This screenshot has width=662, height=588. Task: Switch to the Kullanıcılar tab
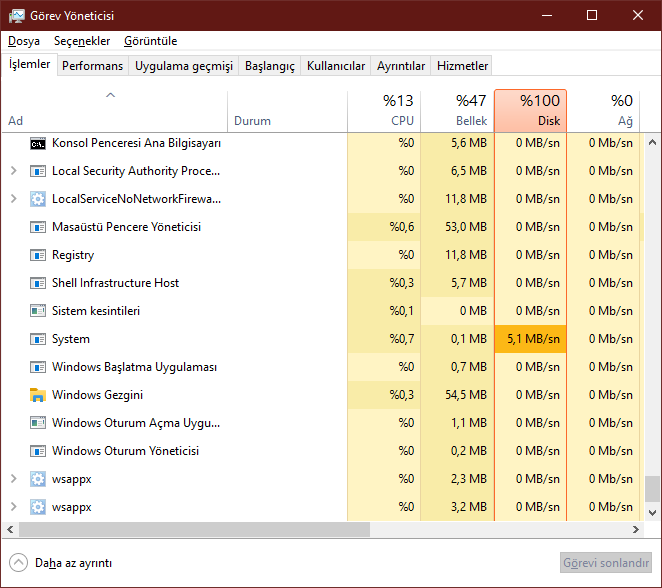click(336, 66)
